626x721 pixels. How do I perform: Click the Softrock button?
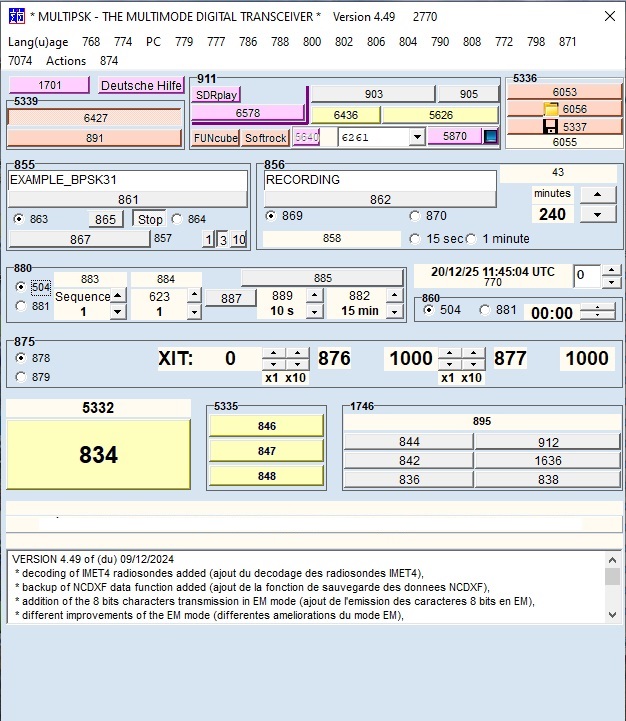pos(265,138)
